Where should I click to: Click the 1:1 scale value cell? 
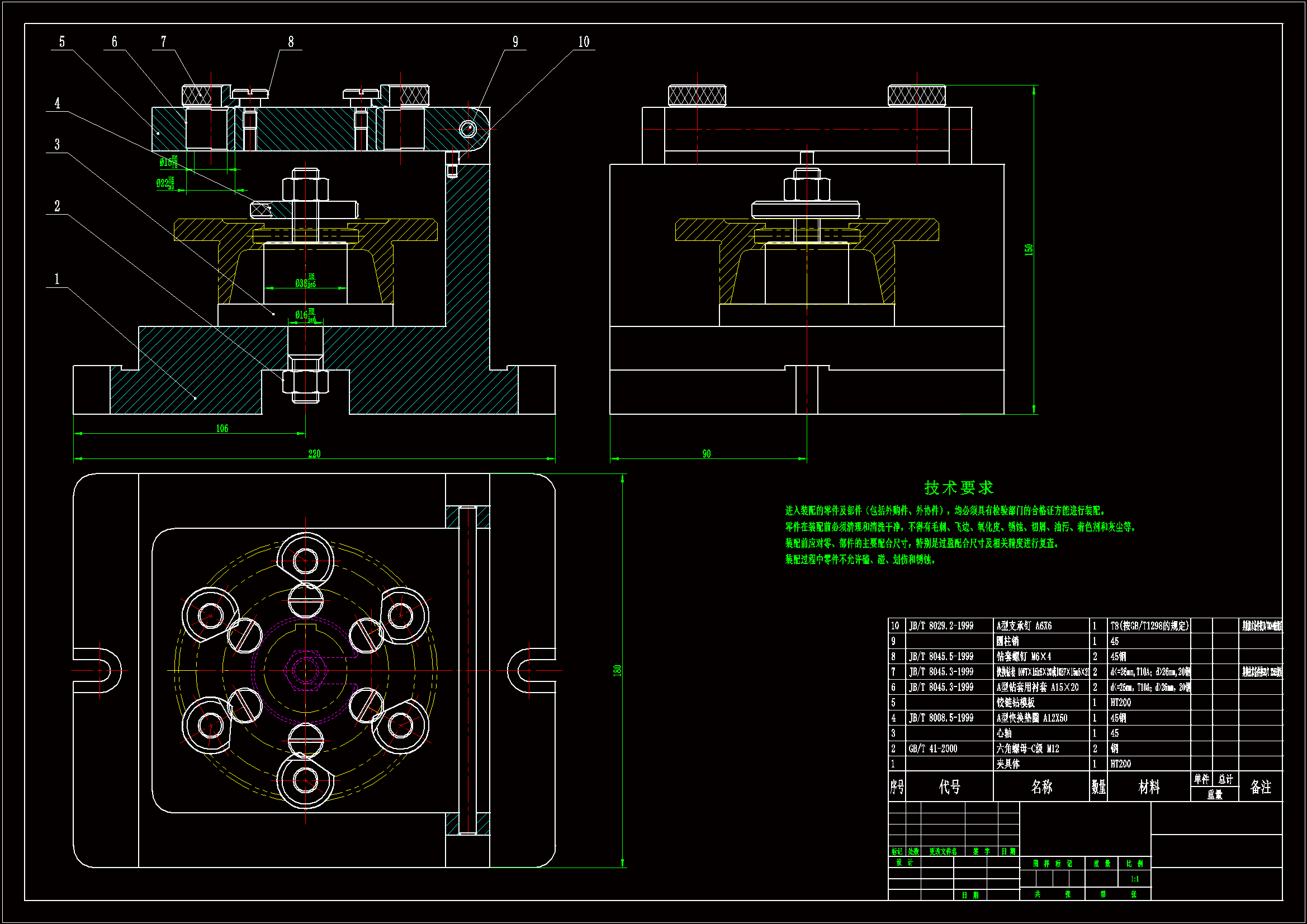tap(1134, 879)
